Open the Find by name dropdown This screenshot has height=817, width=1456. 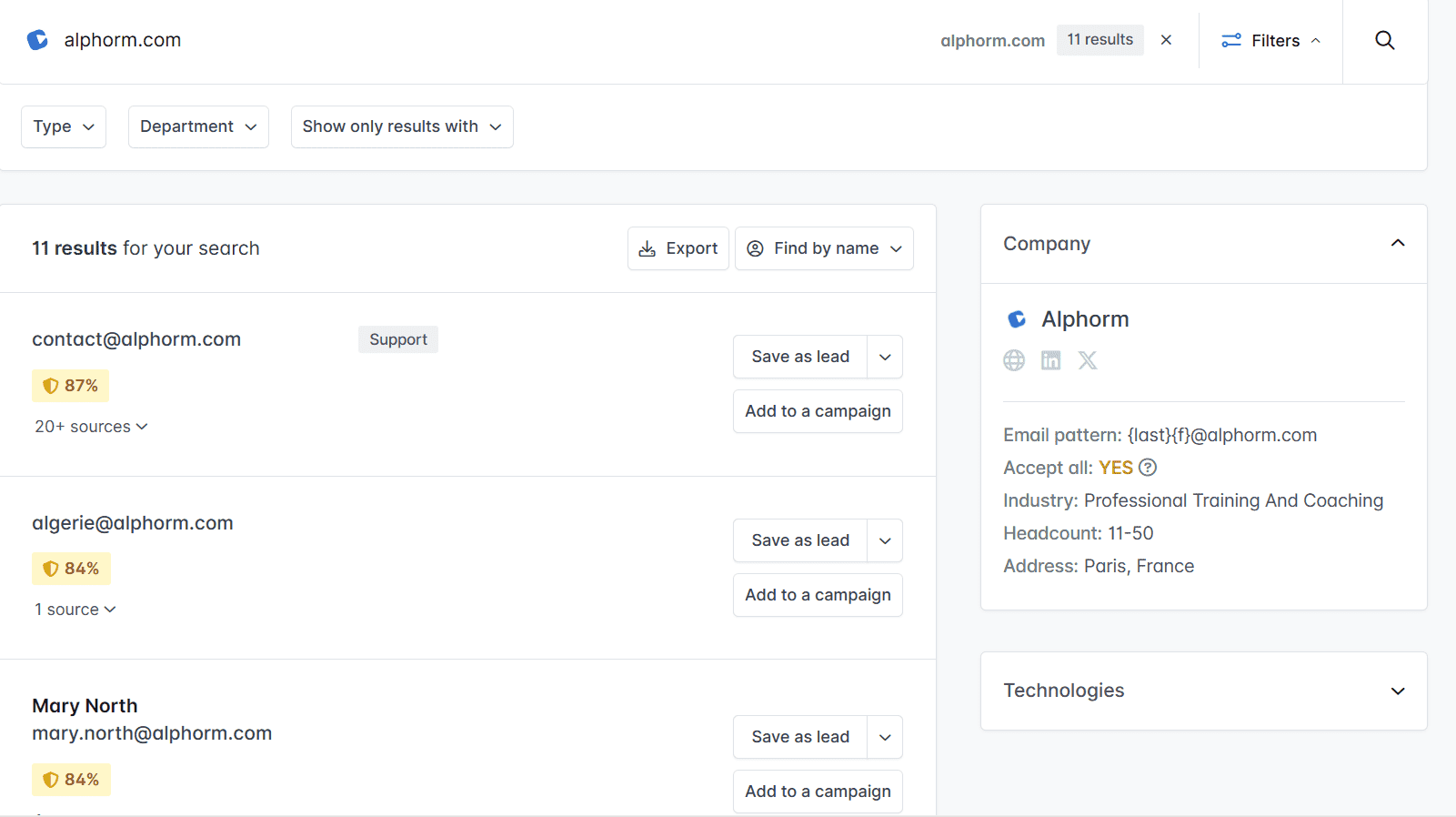click(824, 248)
